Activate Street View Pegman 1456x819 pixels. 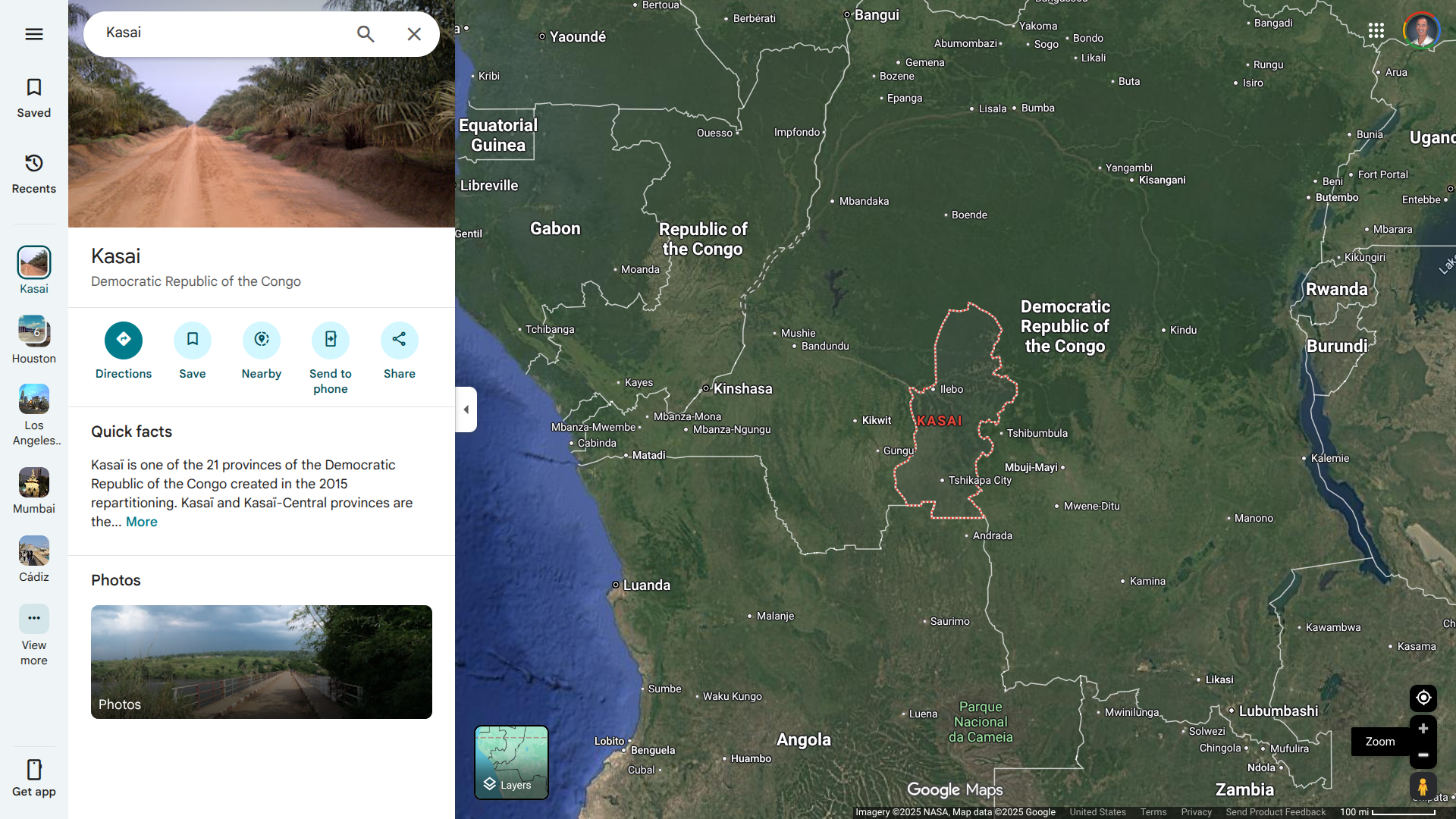click(x=1423, y=787)
